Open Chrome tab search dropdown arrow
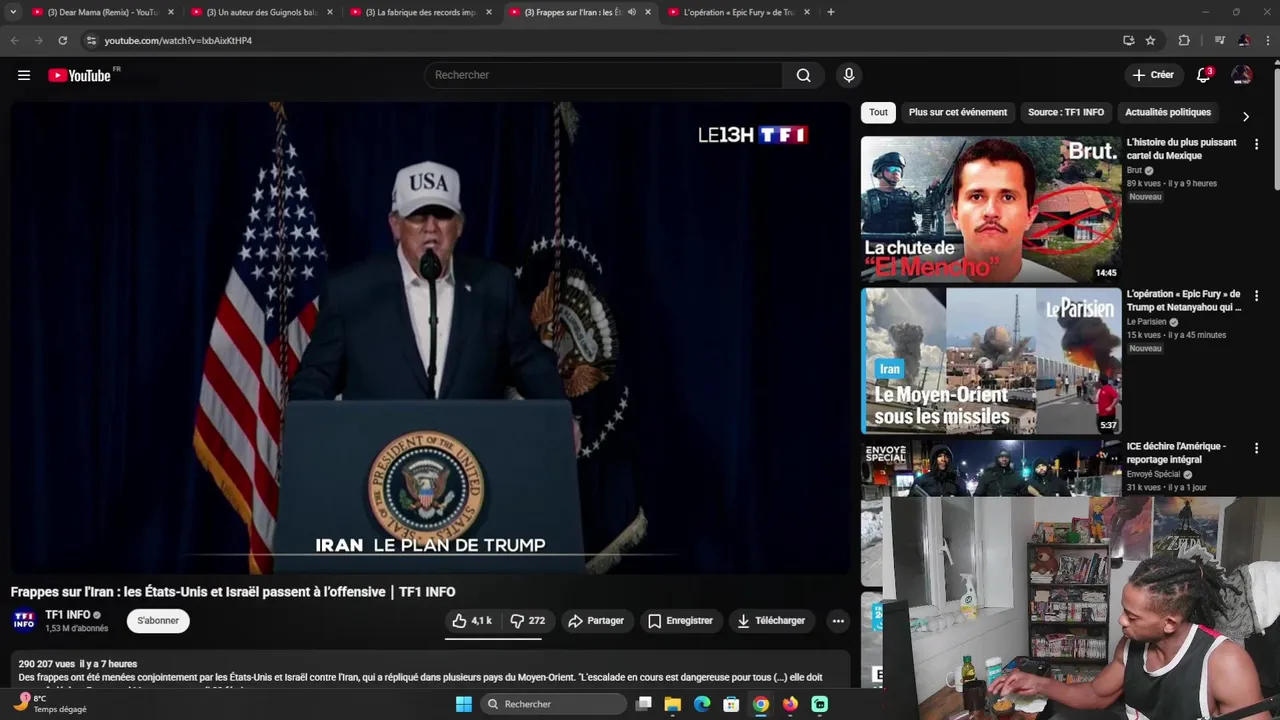 (13, 12)
